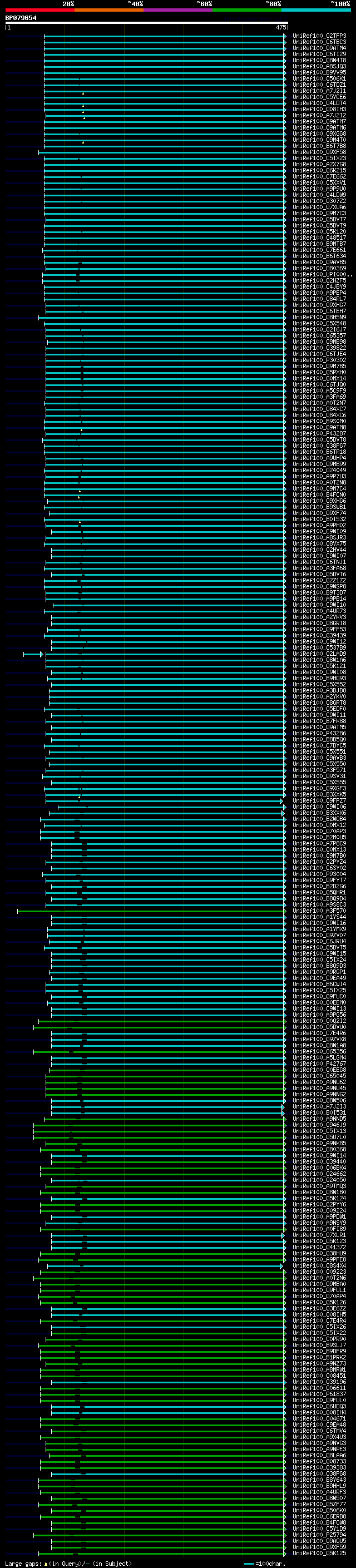
Task: Select hit label UniRef100_Q5EDF0
Action: pyautogui.click(x=319, y=709)
